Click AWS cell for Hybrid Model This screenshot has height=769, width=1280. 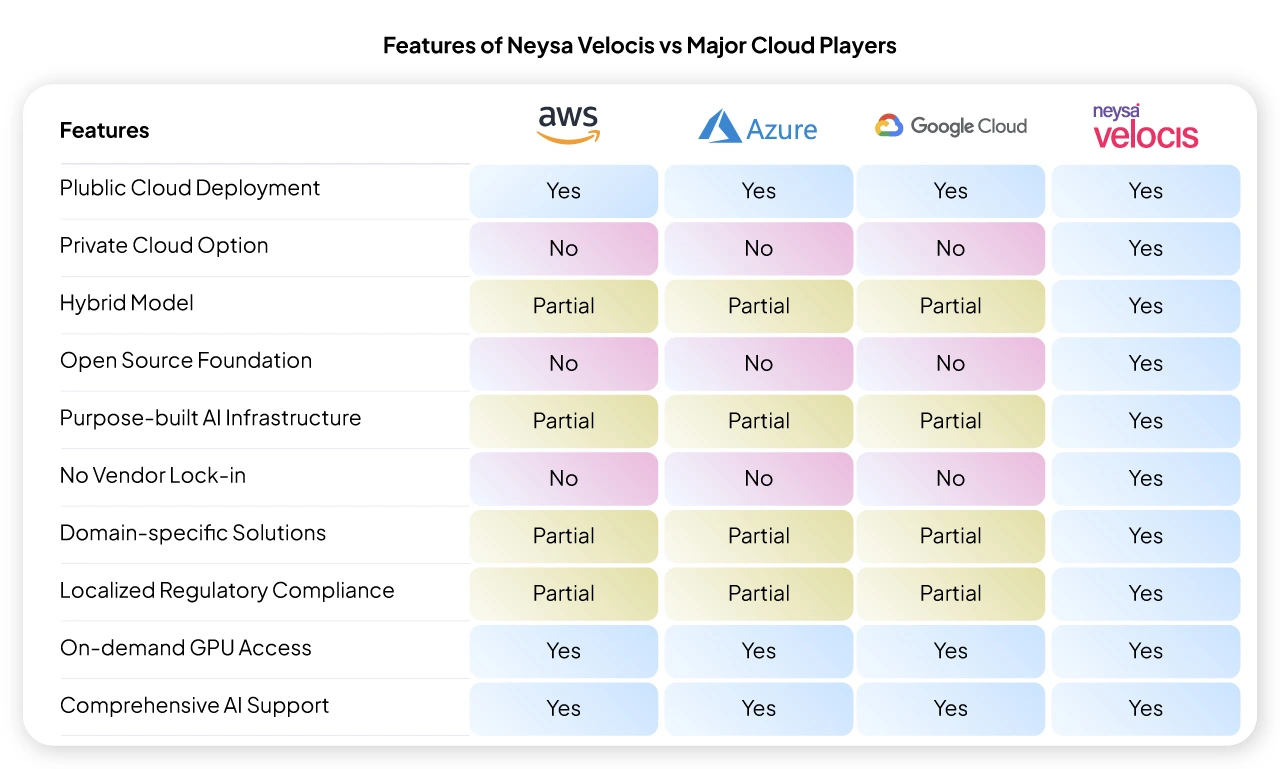click(x=564, y=306)
